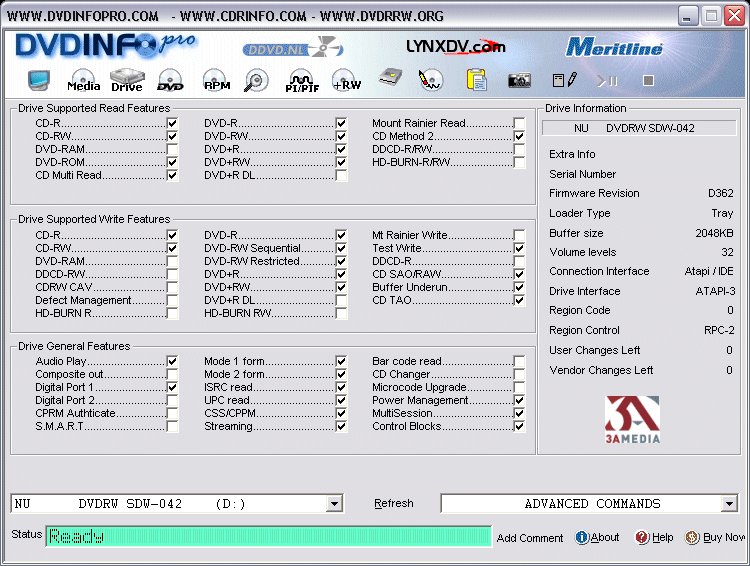Click the Add Comment label
Viewport: 750px width, 566px height.
tap(530, 538)
